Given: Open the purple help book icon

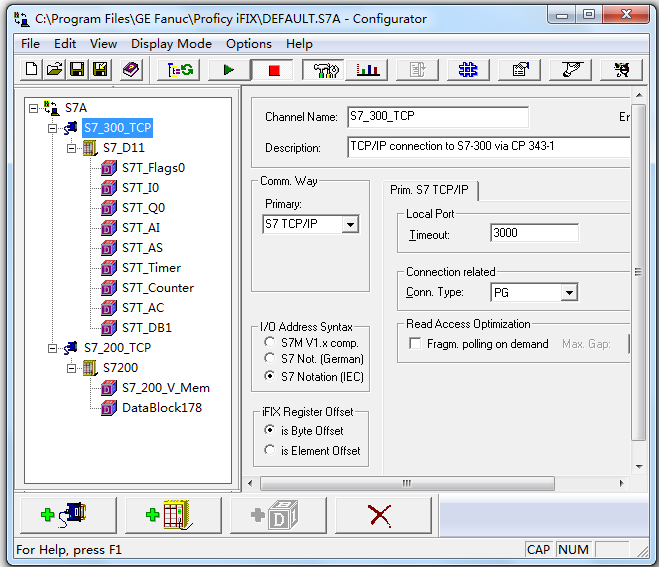Looking at the screenshot, I should (x=131, y=69).
